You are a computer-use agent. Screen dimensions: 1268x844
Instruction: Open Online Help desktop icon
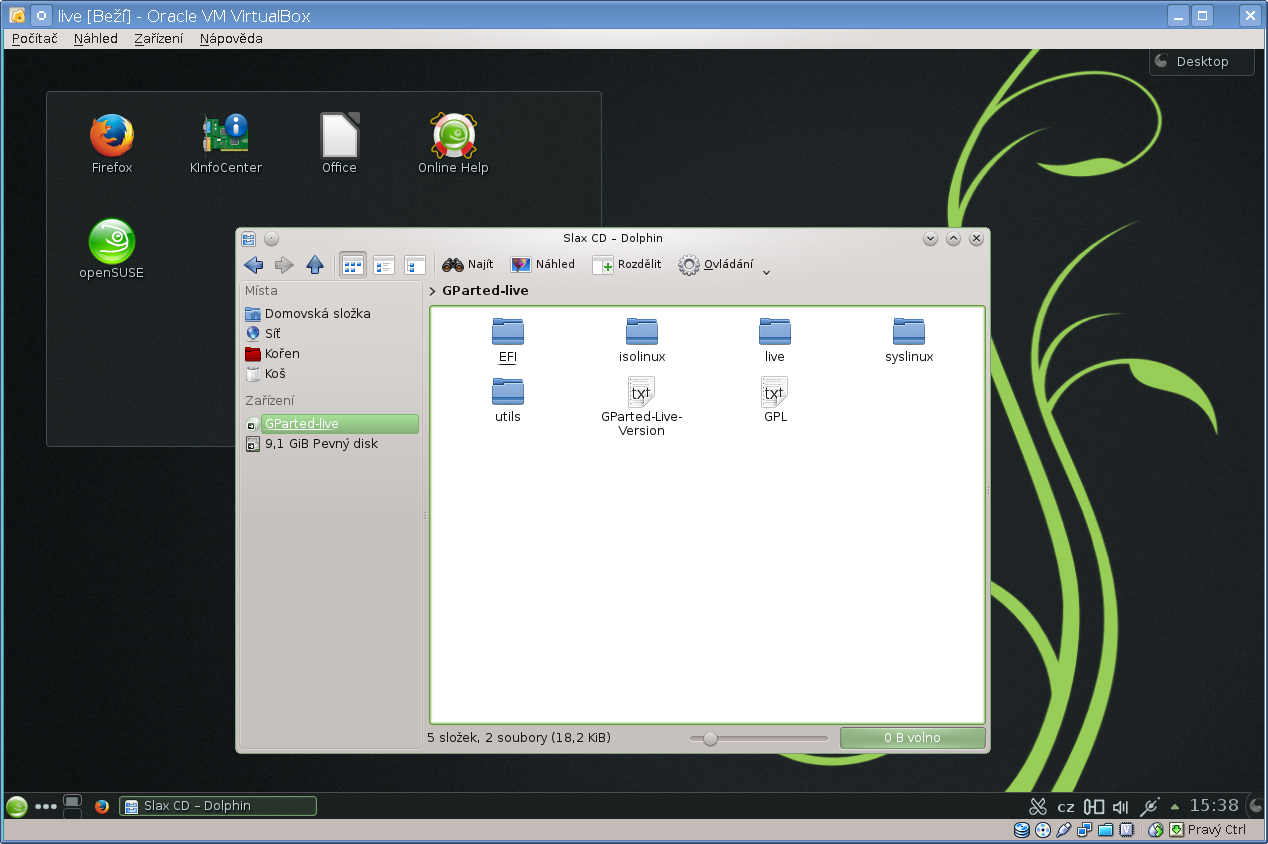(453, 145)
